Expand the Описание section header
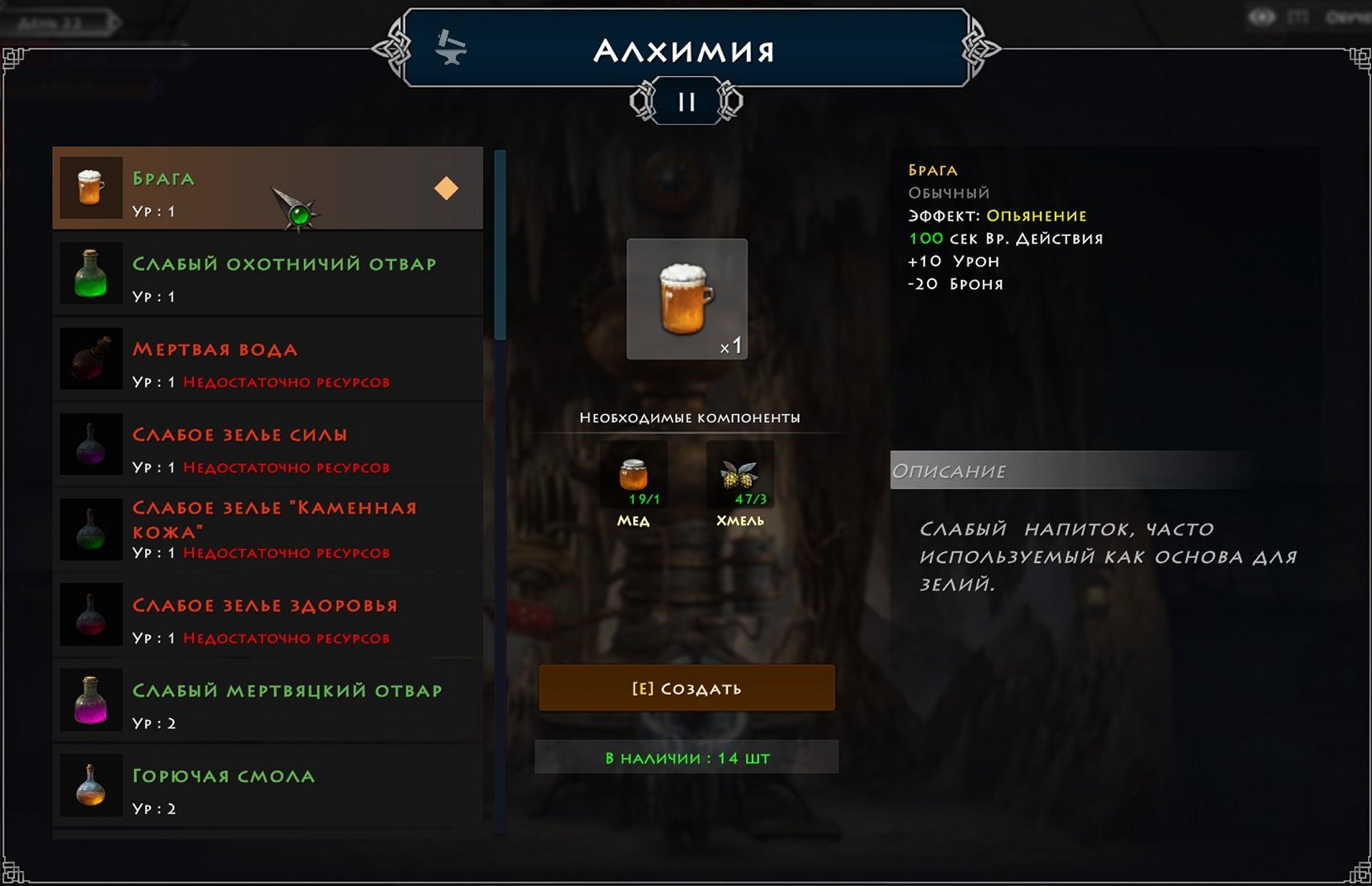This screenshot has width=1372, height=886. click(x=1070, y=470)
